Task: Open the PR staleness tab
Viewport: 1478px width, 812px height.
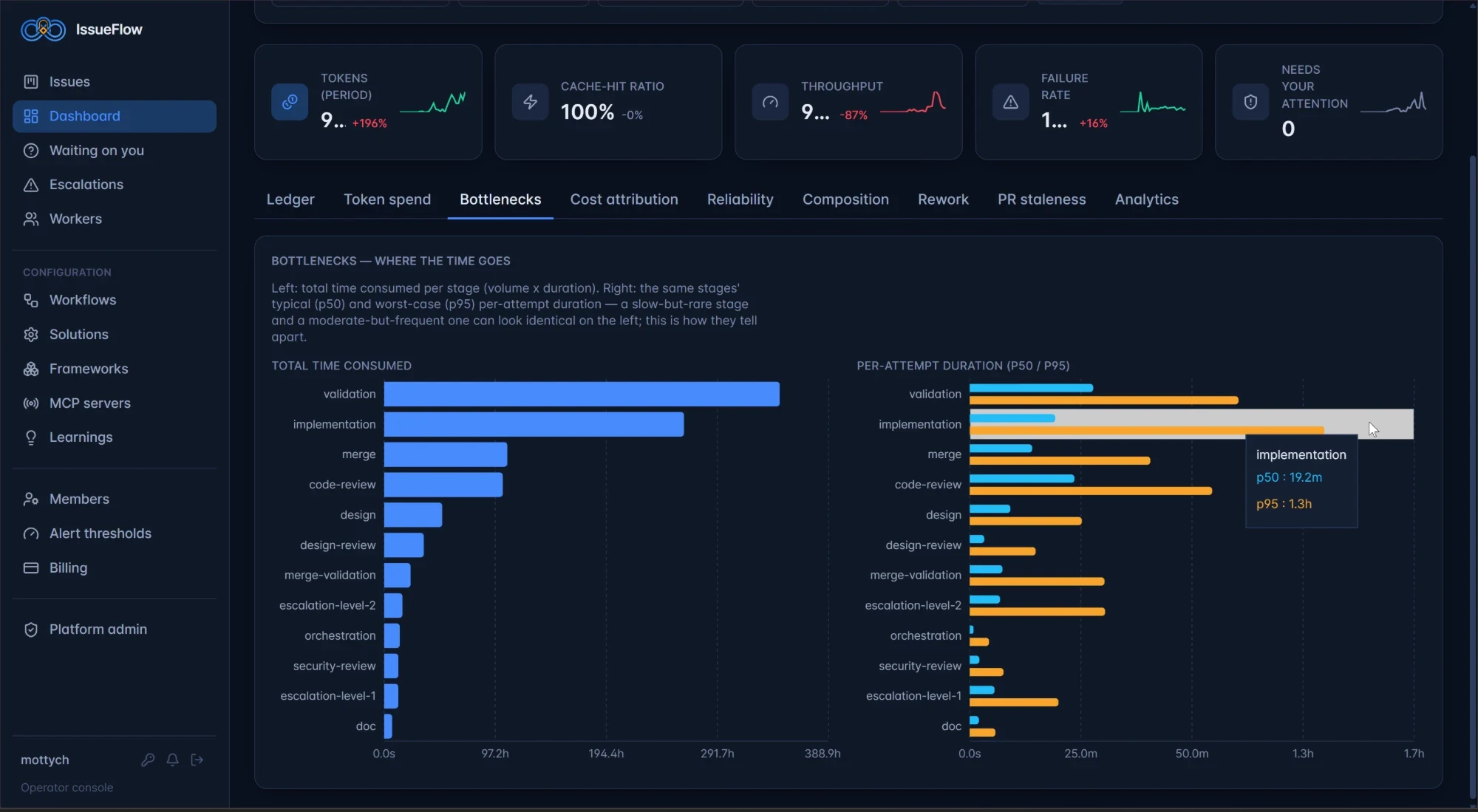Action: point(1041,199)
